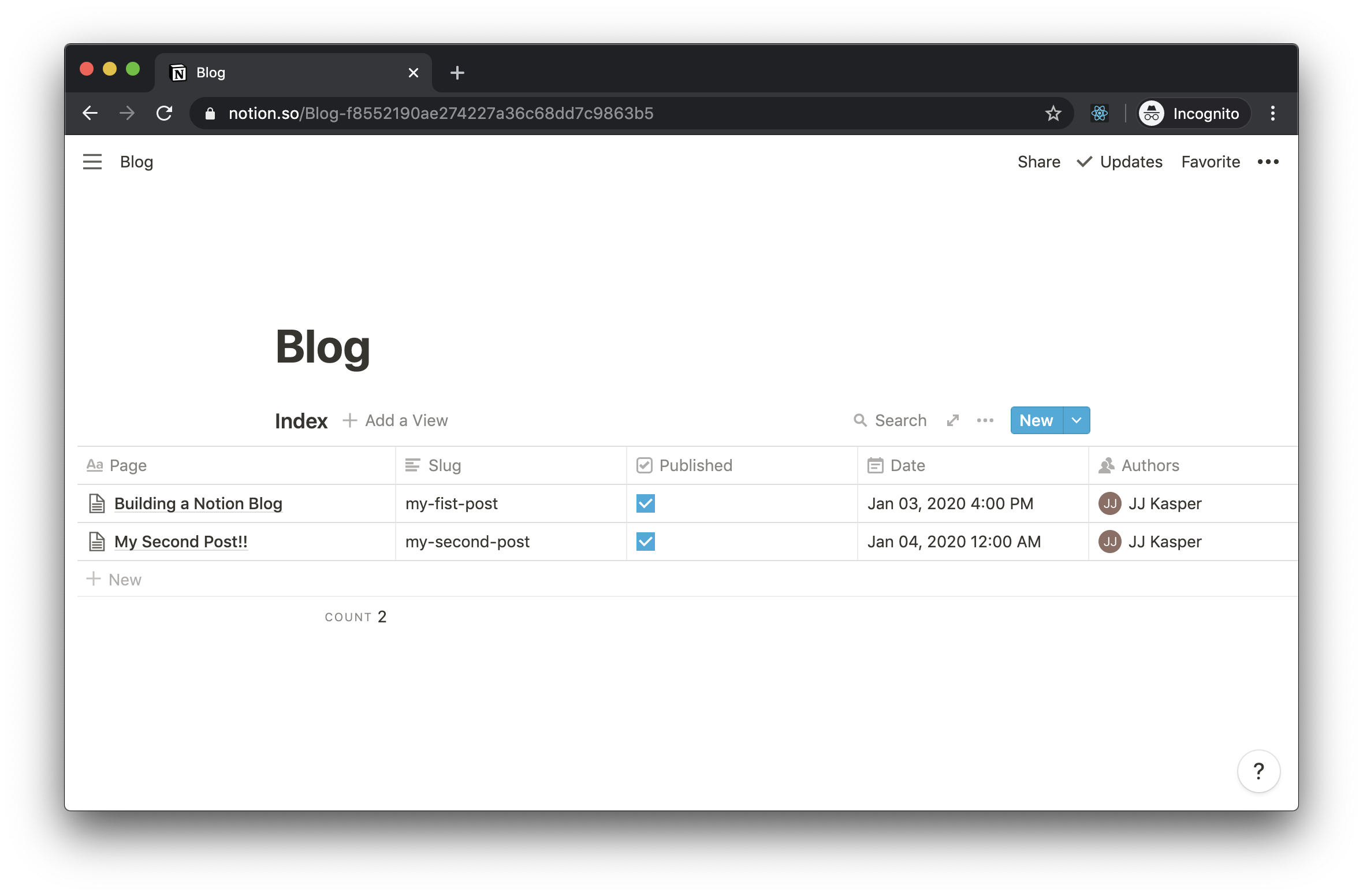The width and height of the screenshot is (1363, 896).
Task: Open the My Second Post!! page link
Action: click(181, 542)
